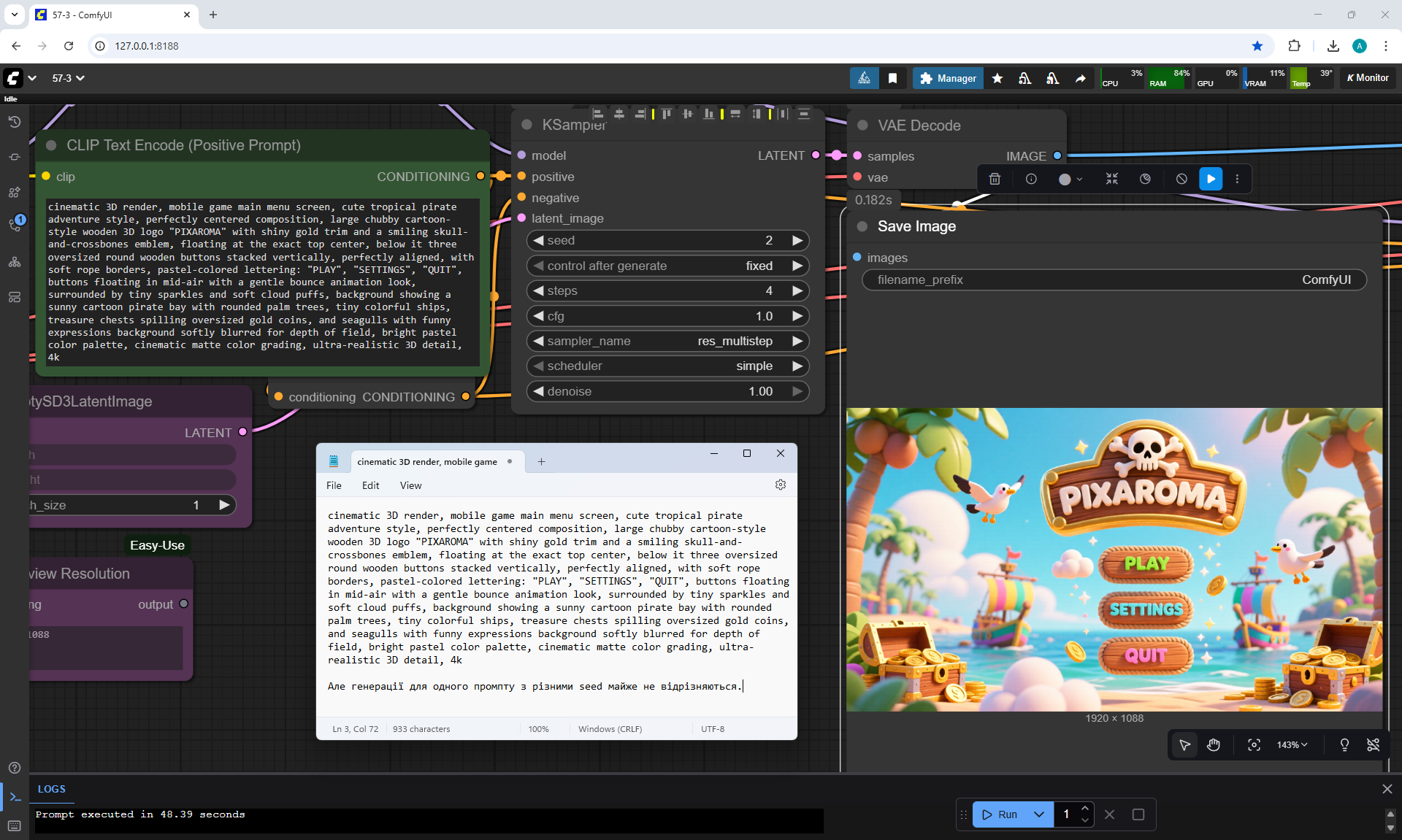Open the Edit menu in Notepad
This screenshot has width=1402, height=840.
click(370, 485)
